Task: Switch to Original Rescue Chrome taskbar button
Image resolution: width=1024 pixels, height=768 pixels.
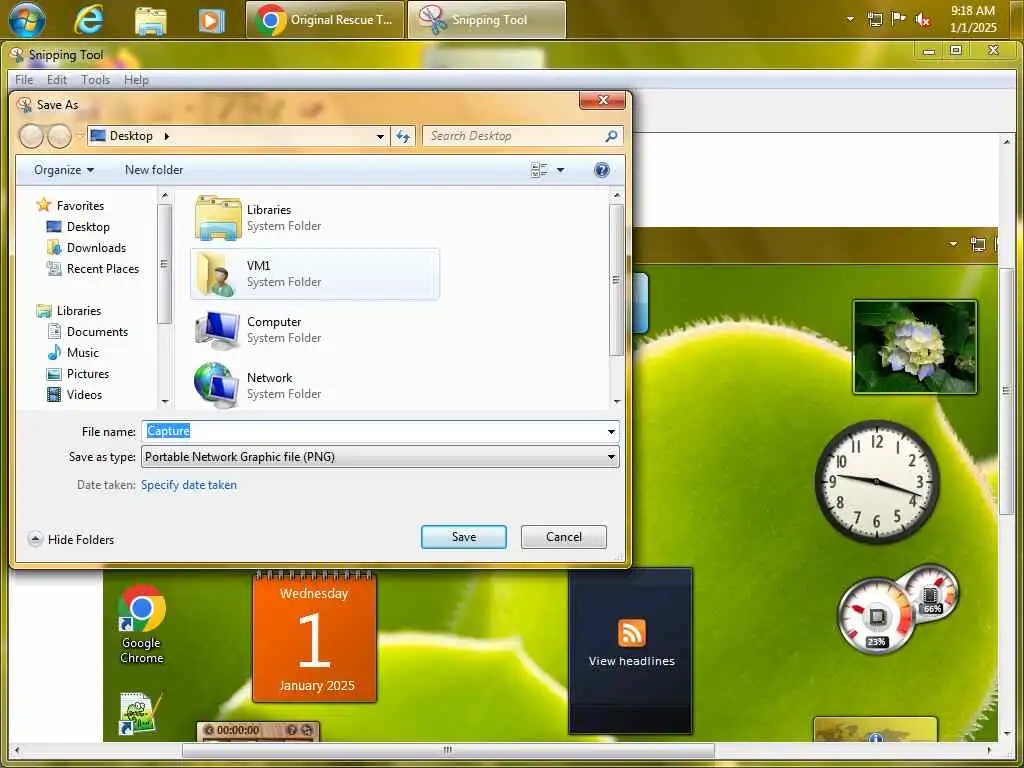Action: (326, 20)
